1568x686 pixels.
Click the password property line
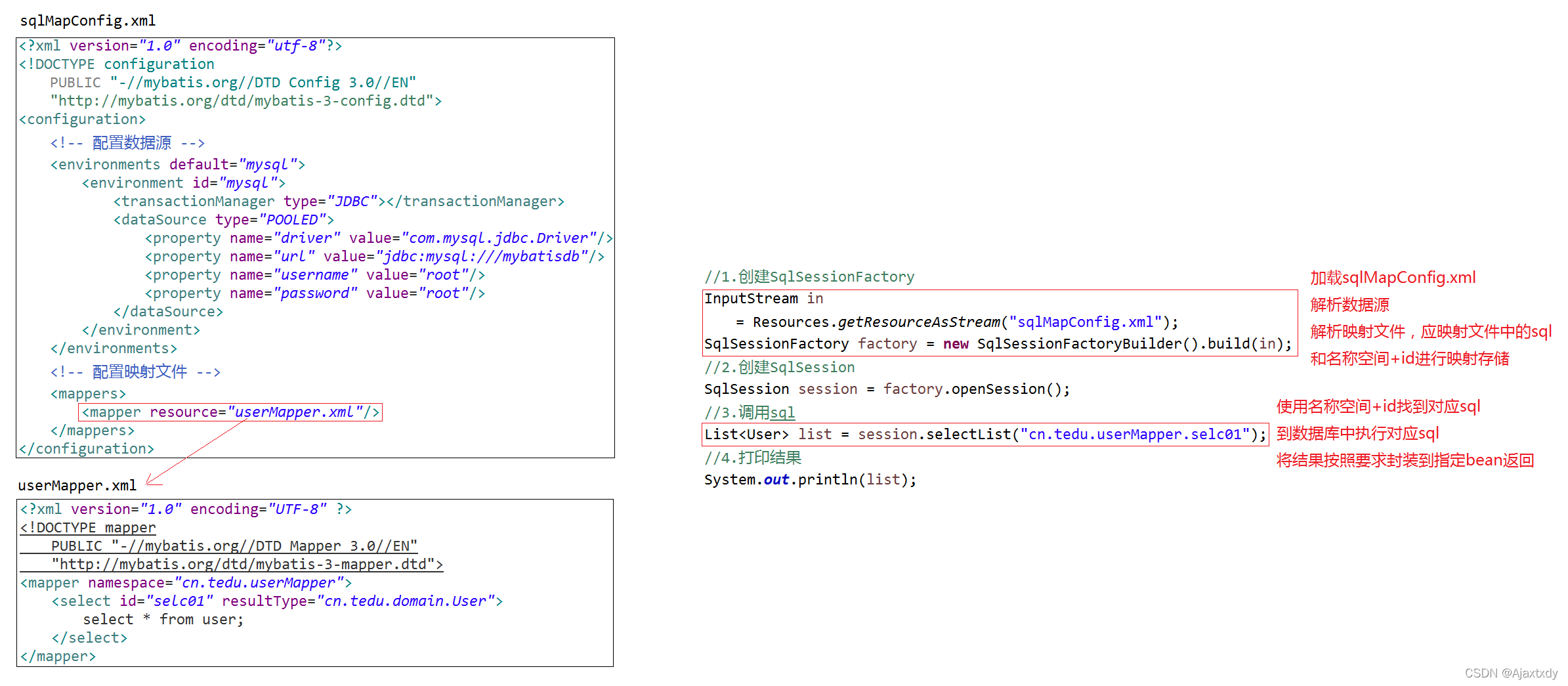(315, 293)
